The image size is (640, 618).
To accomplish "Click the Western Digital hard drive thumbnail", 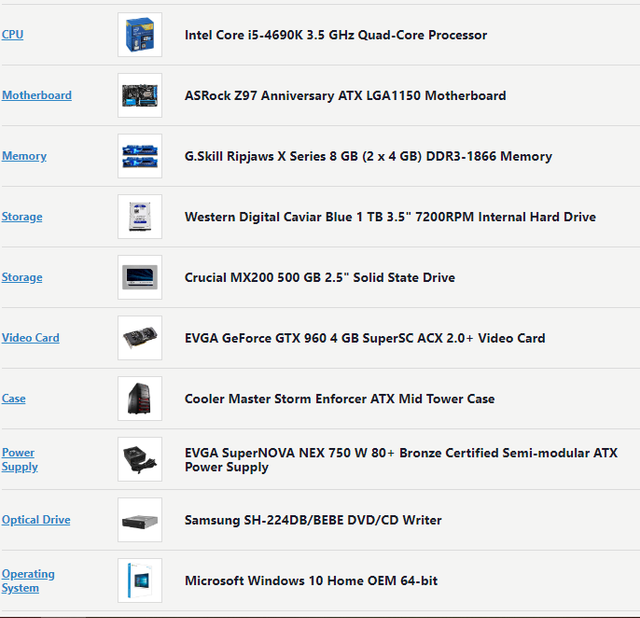I will click(140, 216).
